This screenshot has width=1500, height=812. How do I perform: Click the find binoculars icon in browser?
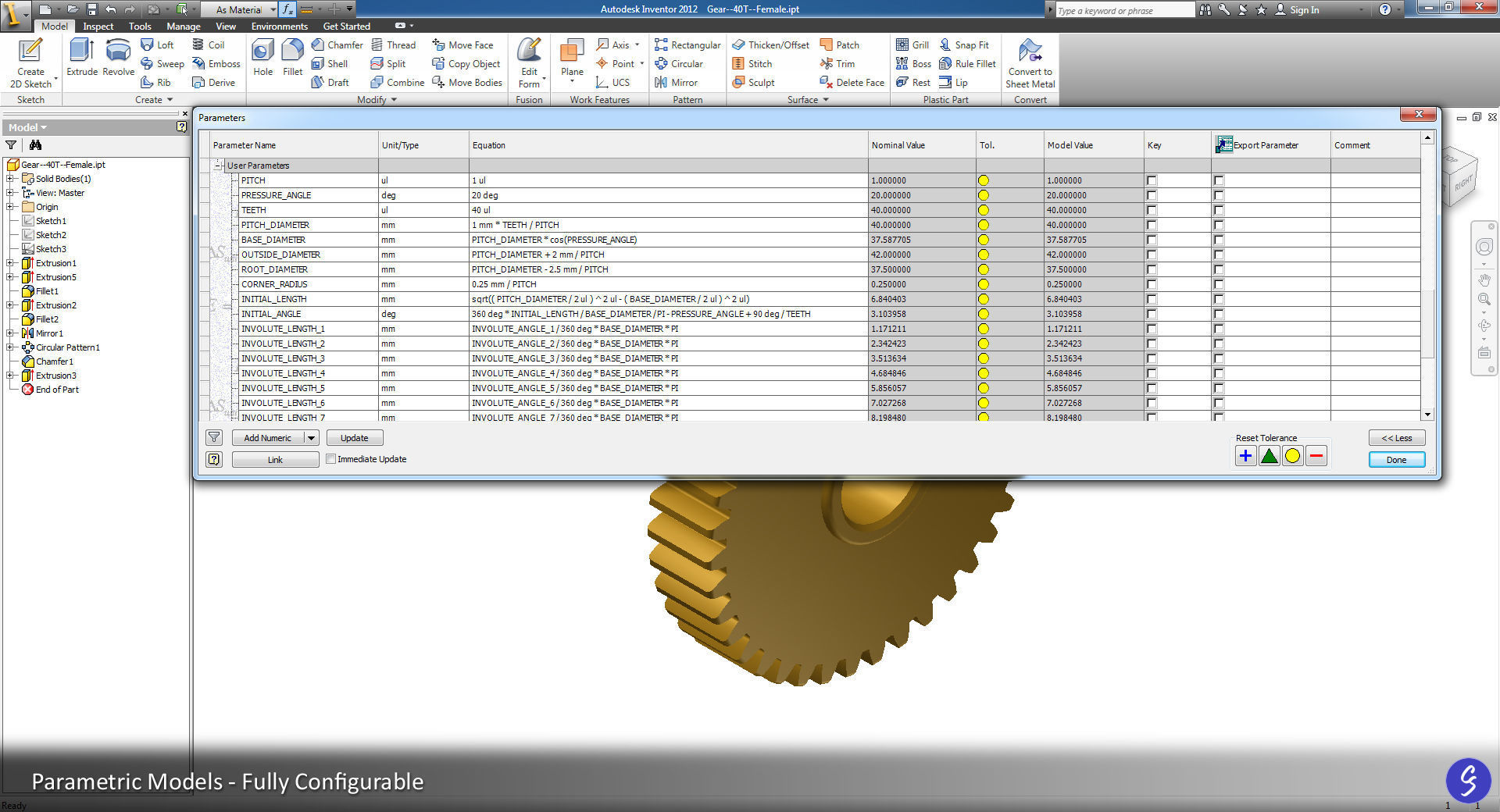click(x=35, y=145)
